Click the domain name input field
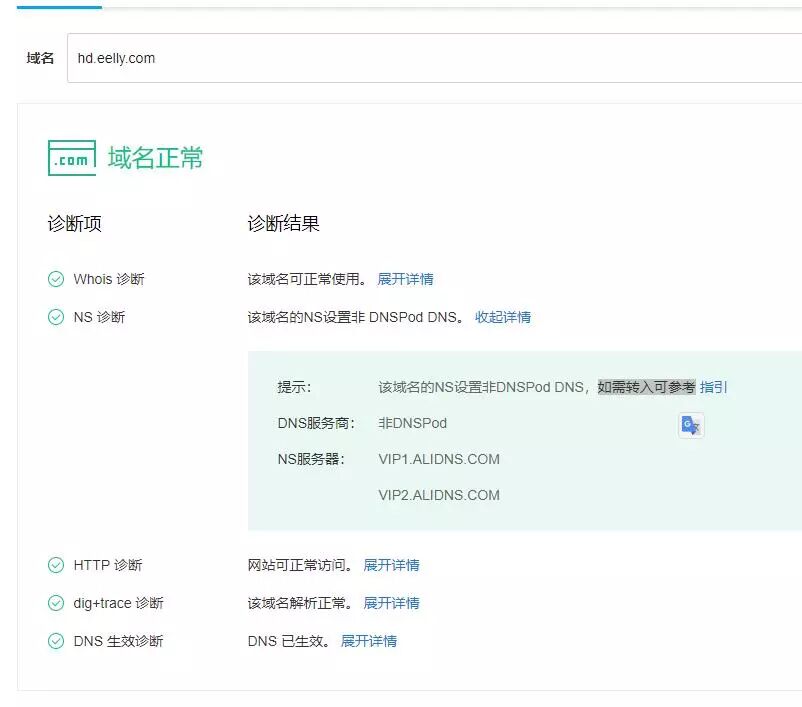Viewport: 802px width, 707px height. (x=435, y=58)
